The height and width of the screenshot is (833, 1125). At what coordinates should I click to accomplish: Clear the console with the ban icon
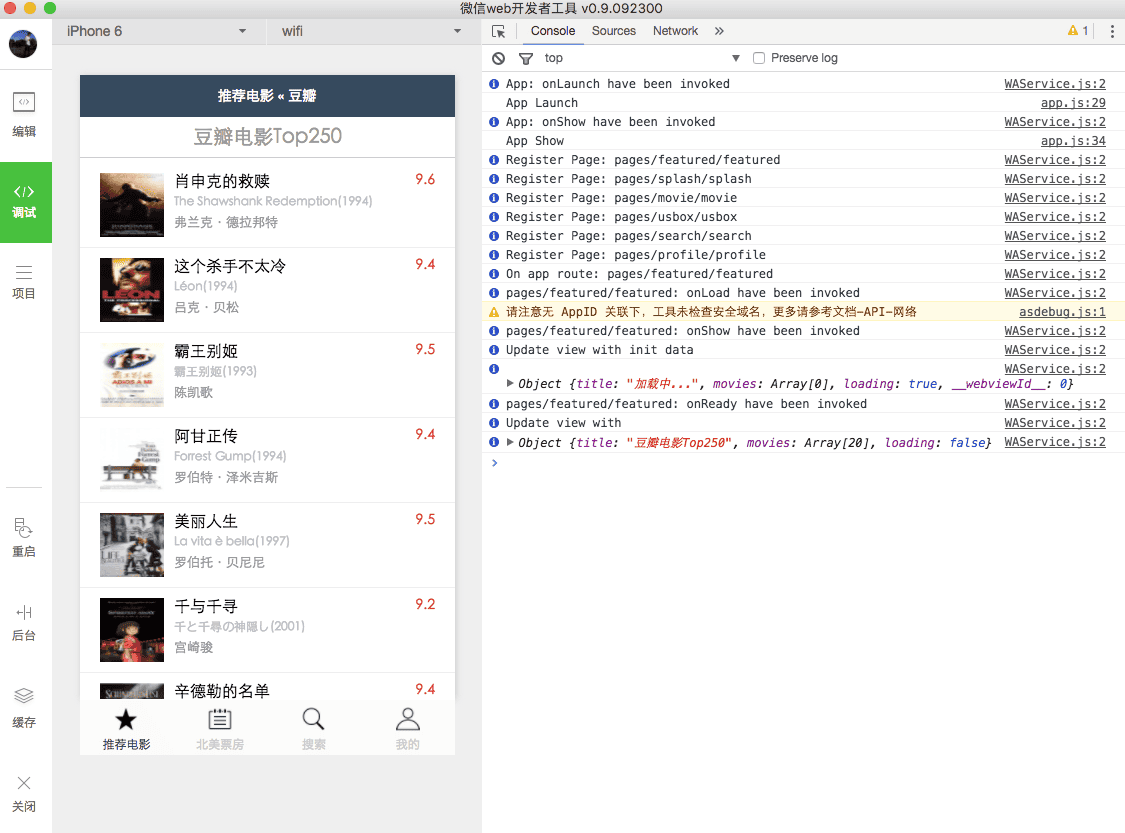pyautogui.click(x=498, y=58)
